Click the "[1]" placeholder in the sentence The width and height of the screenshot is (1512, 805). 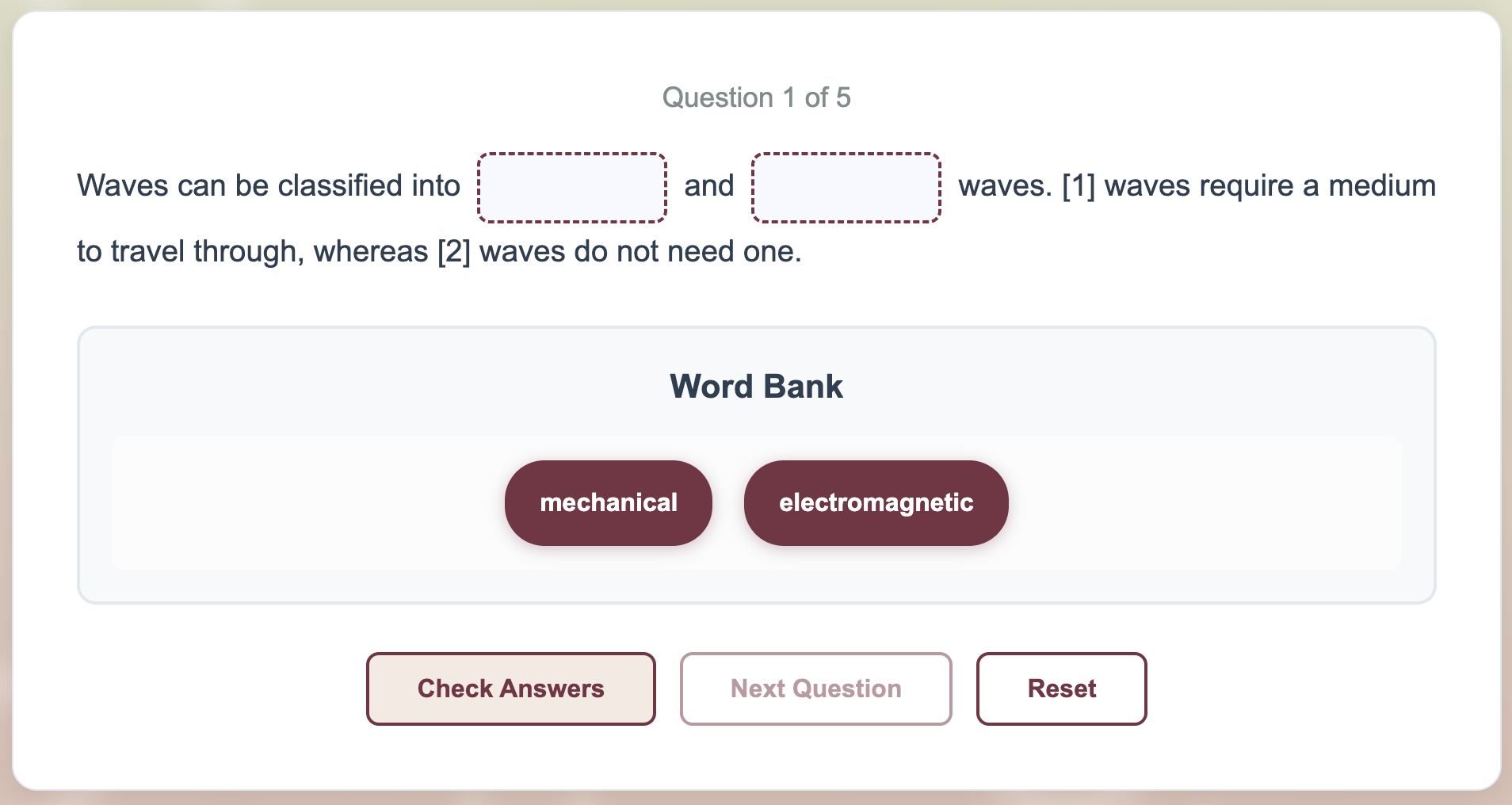[x=1079, y=186]
